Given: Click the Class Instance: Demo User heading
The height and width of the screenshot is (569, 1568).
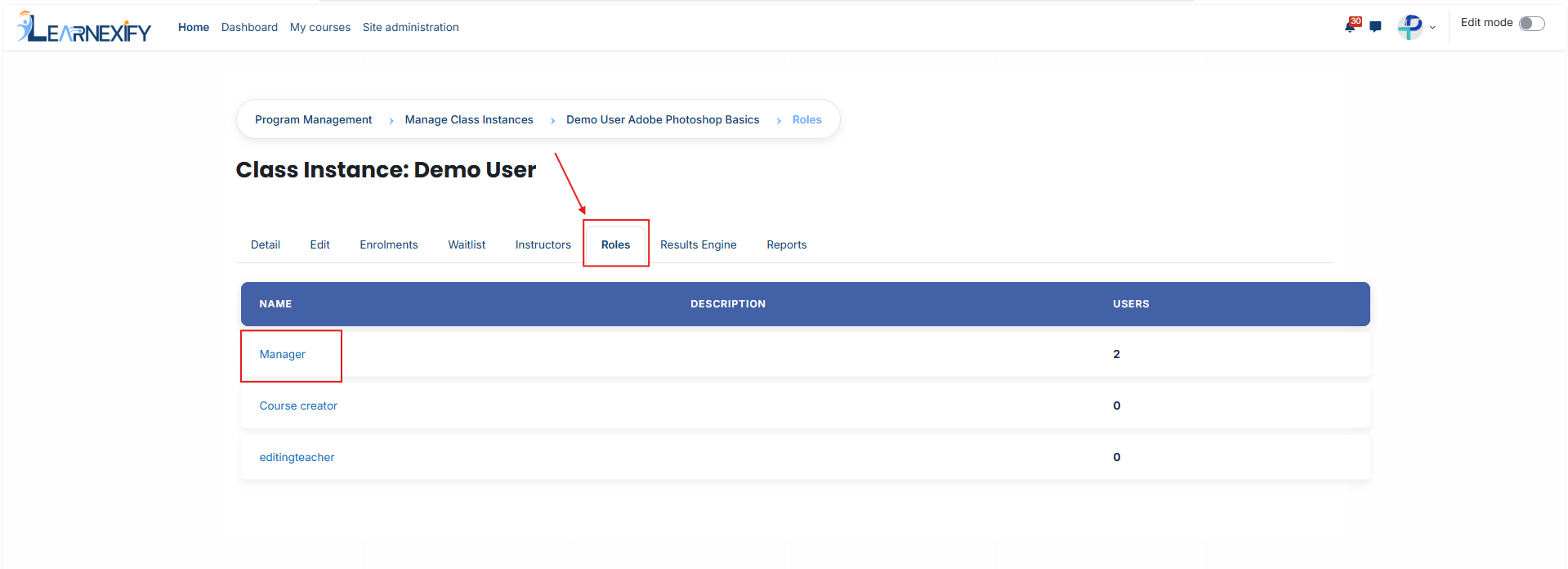Looking at the screenshot, I should (386, 169).
